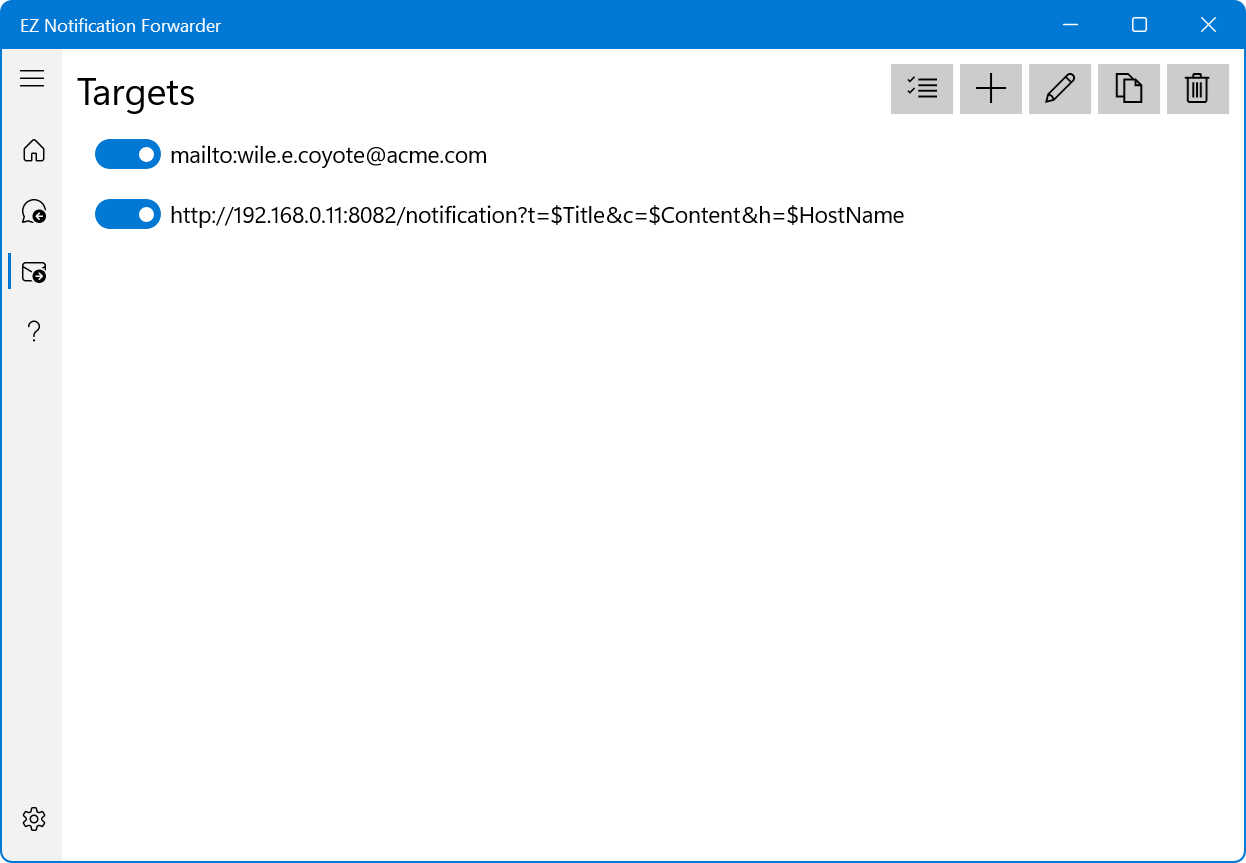This screenshot has height=863, width=1246.
Task: Open the incoming notifications page in sidebar
Action: [34, 211]
